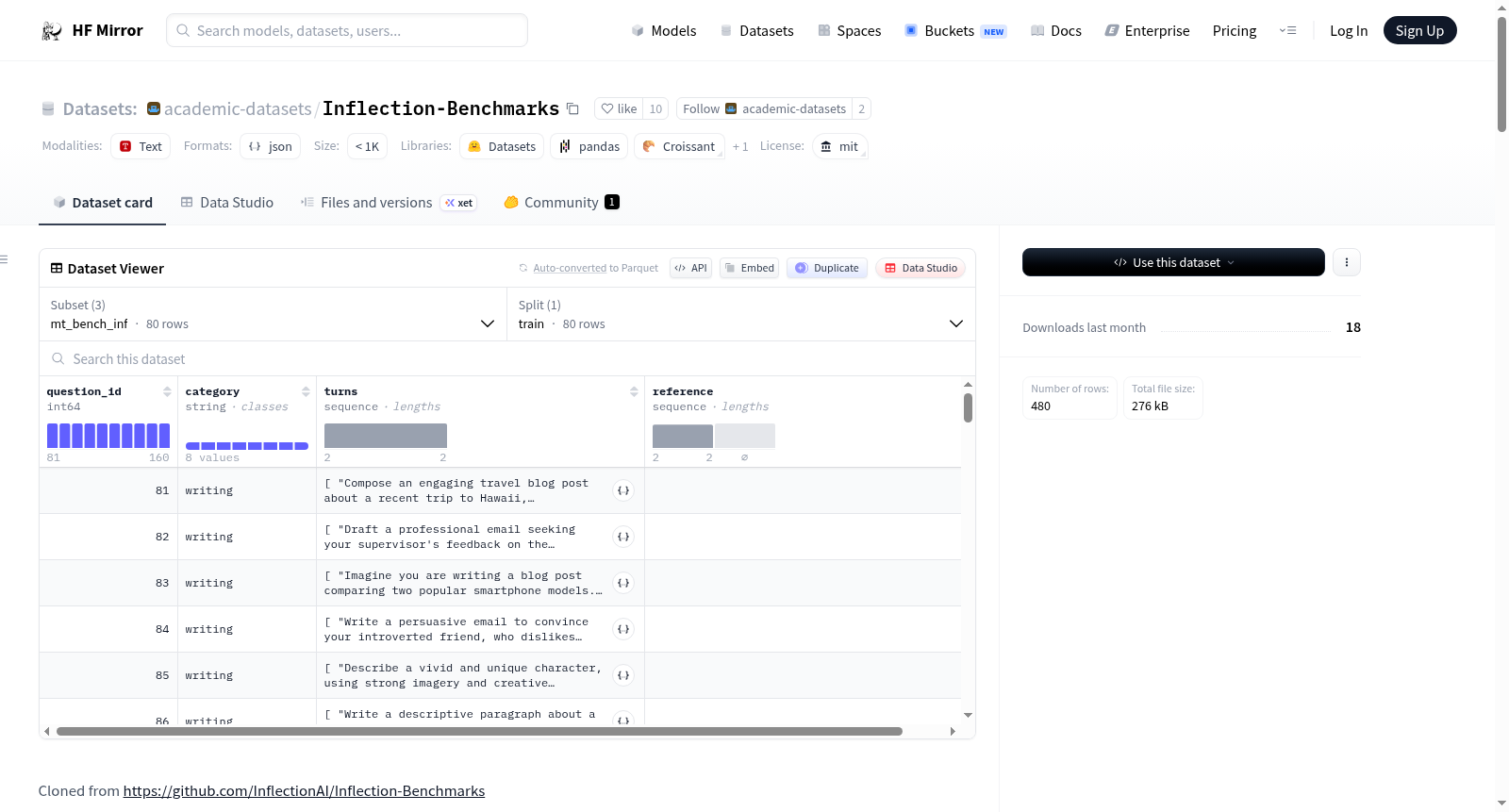1509x812 pixels.
Task: Click the Log In link
Action: click(1349, 31)
